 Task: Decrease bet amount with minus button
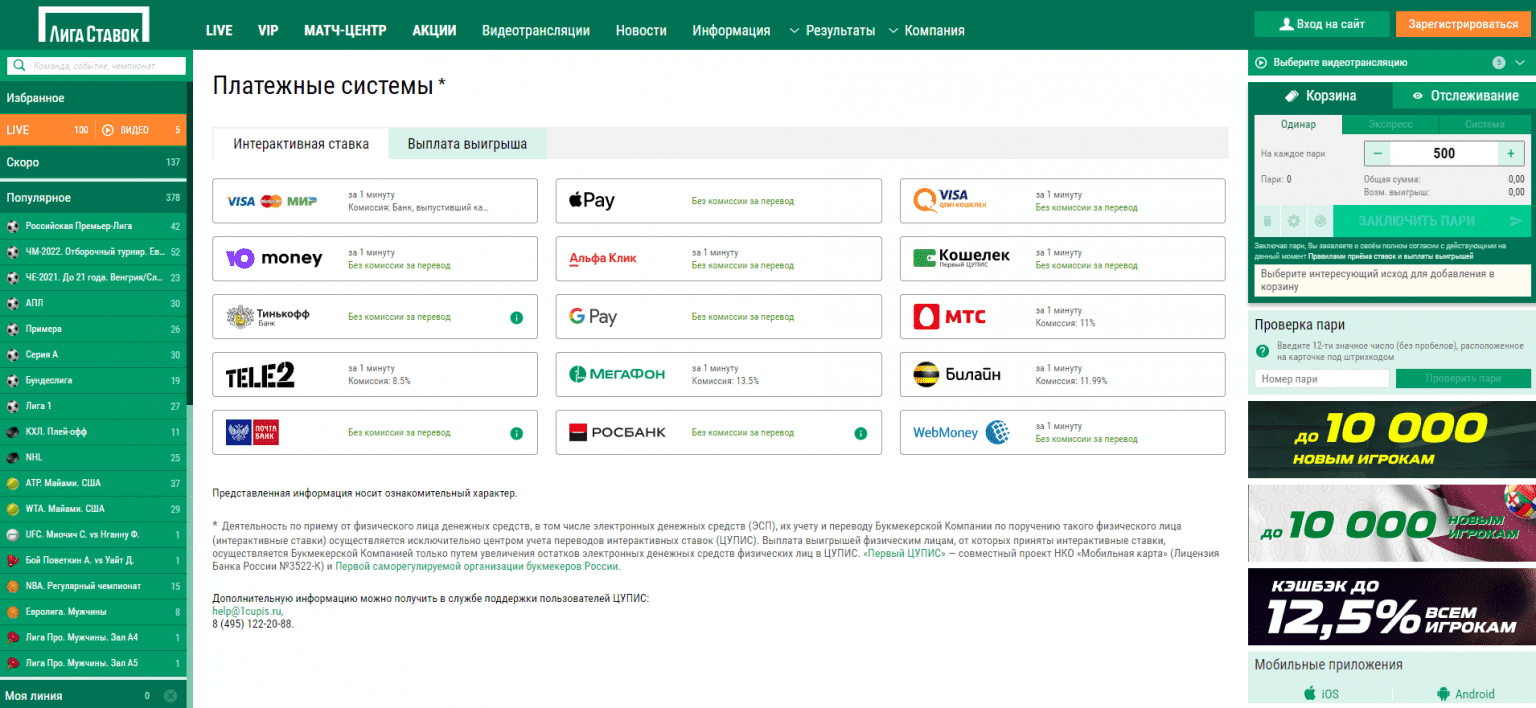[x=1378, y=154]
